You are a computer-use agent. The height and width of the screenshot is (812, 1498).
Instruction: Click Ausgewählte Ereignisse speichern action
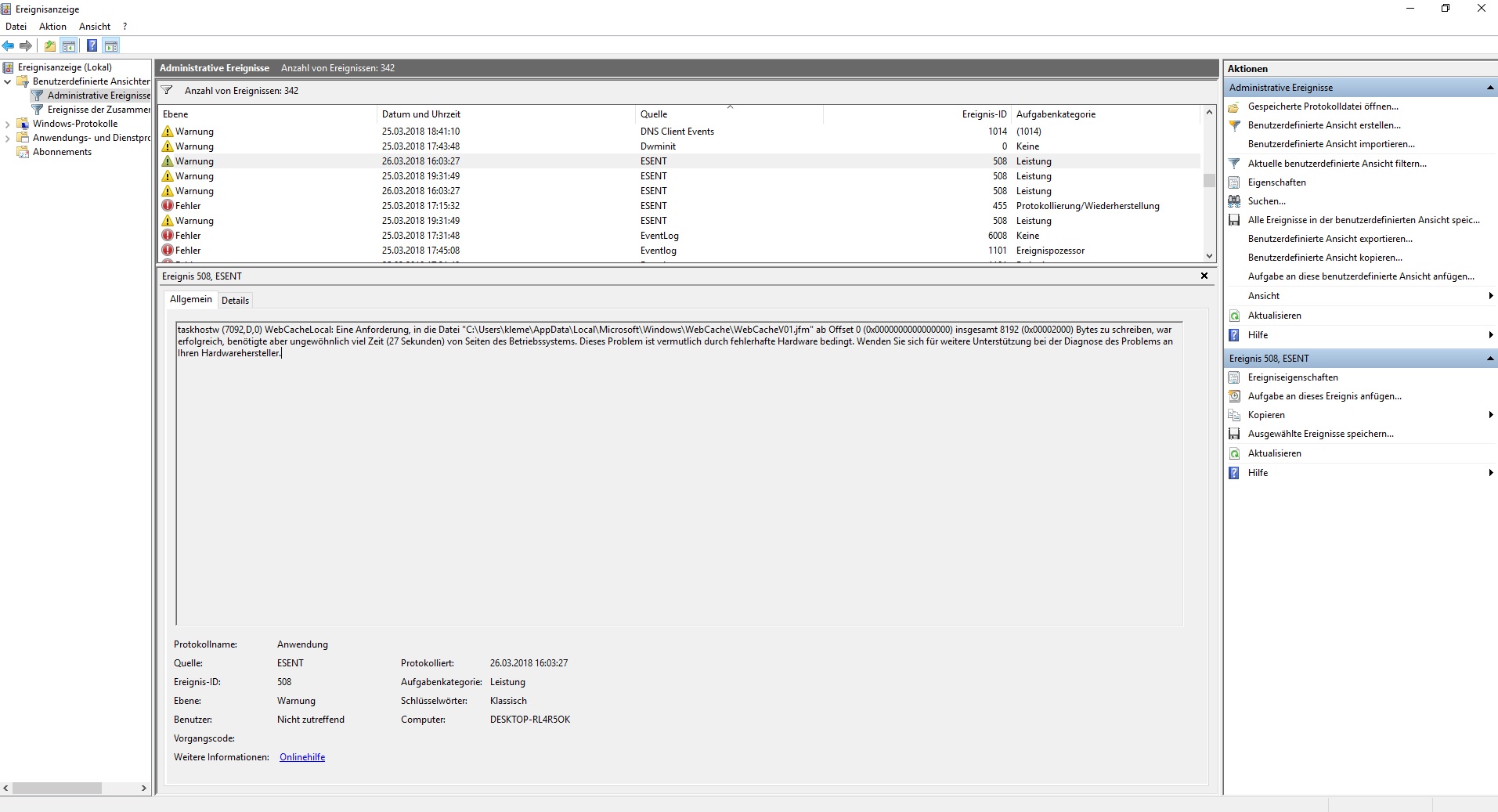(1320, 434)
